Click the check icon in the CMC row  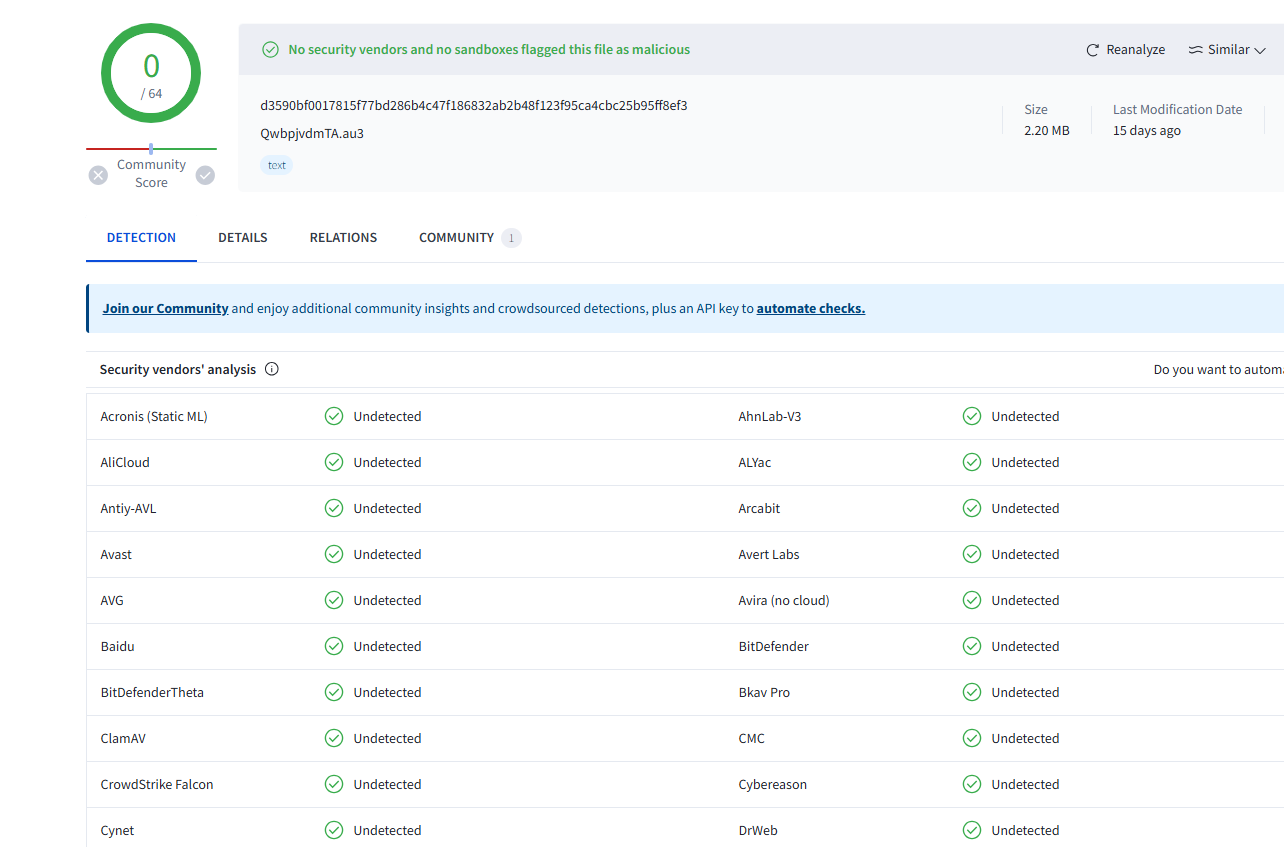(x=972, y=738)
